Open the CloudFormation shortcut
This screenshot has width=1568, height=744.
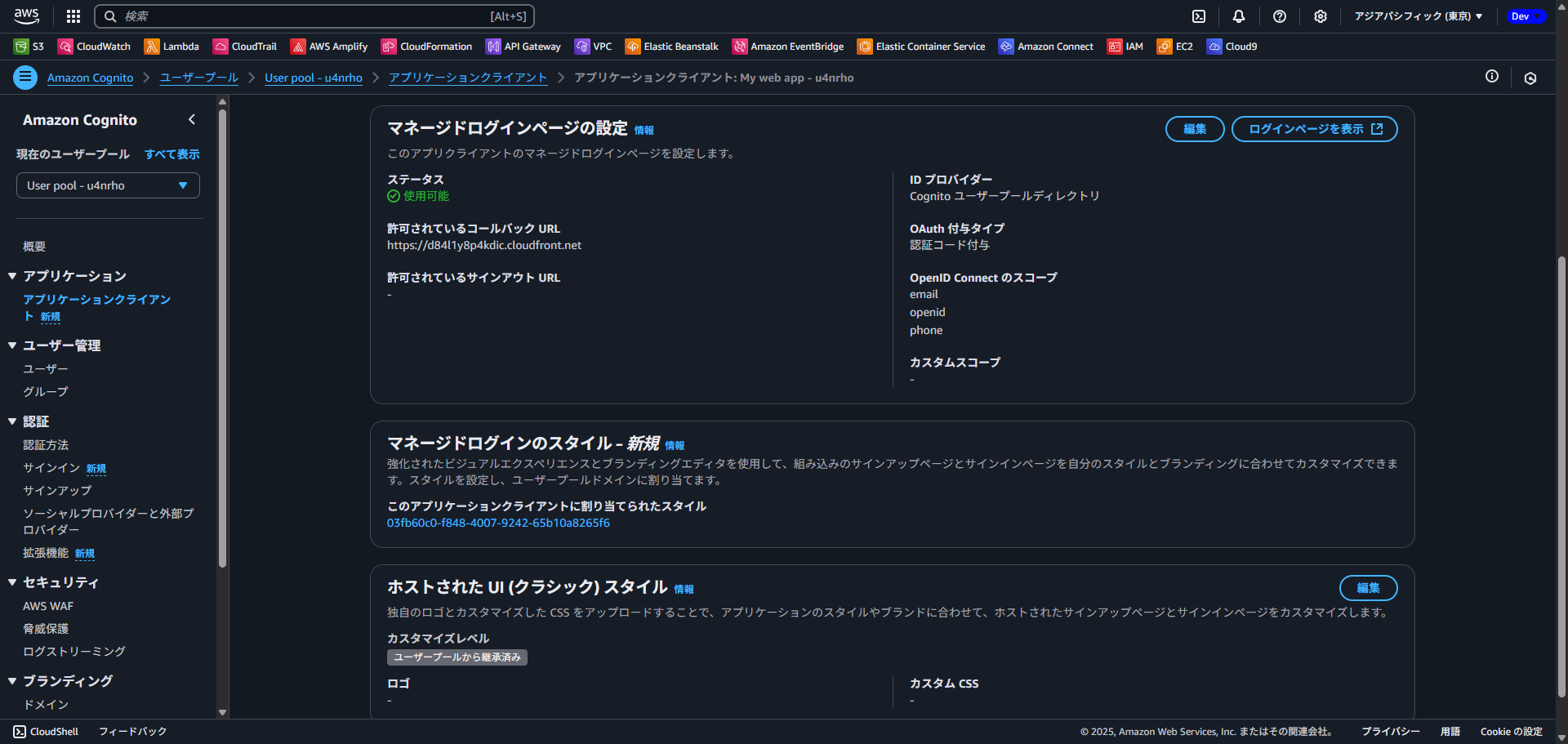coord(426,47)
